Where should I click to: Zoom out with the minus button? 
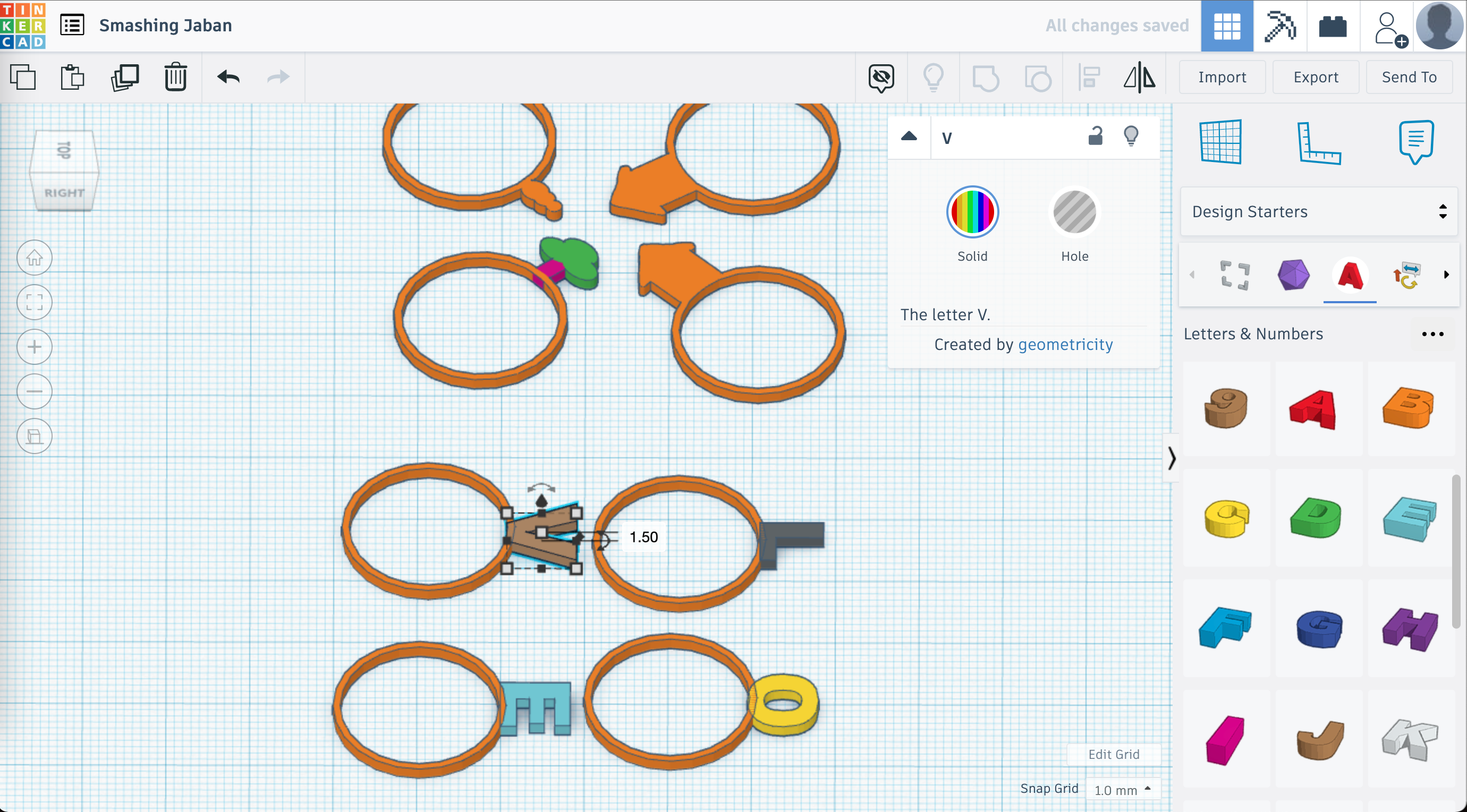coord(35,391)
